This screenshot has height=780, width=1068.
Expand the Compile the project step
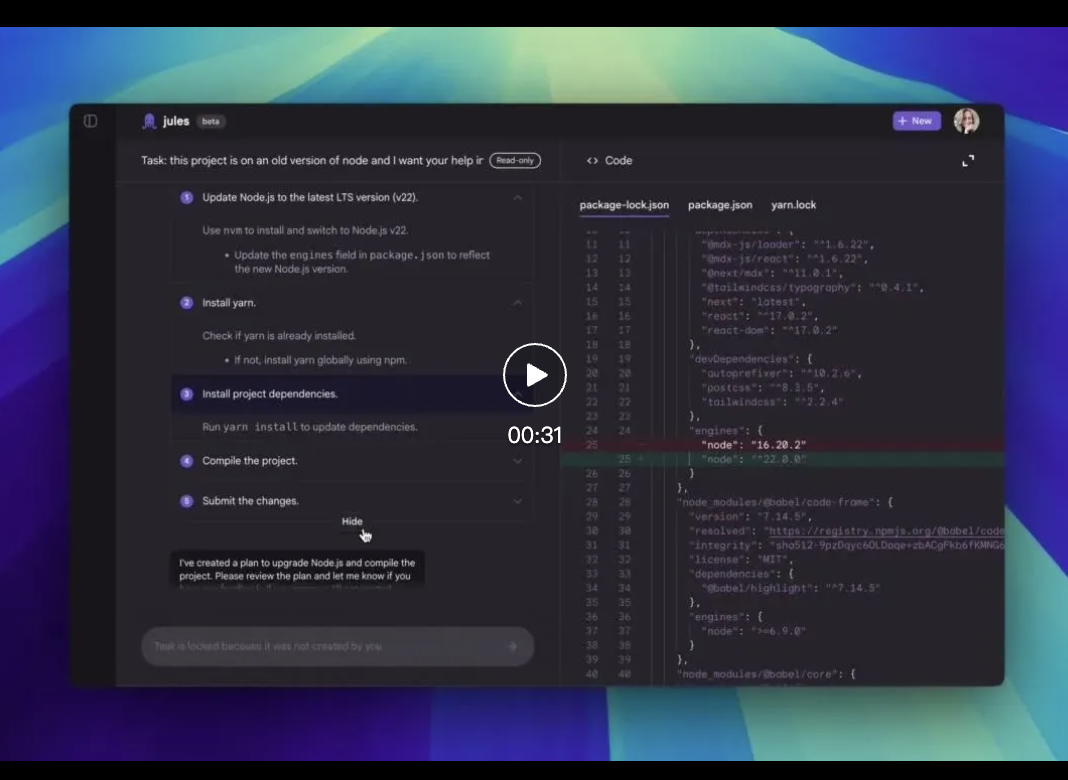[x=517, y=461]
